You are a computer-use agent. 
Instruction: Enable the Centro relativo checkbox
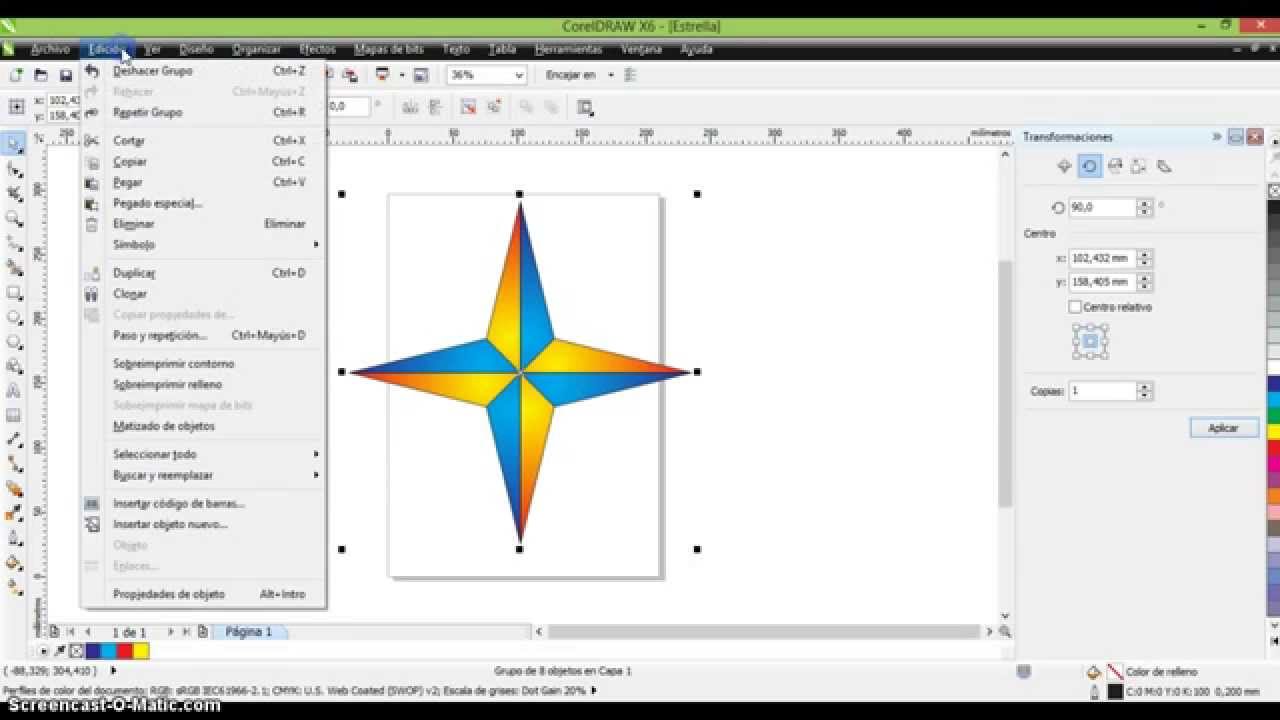pos(1075,307)
